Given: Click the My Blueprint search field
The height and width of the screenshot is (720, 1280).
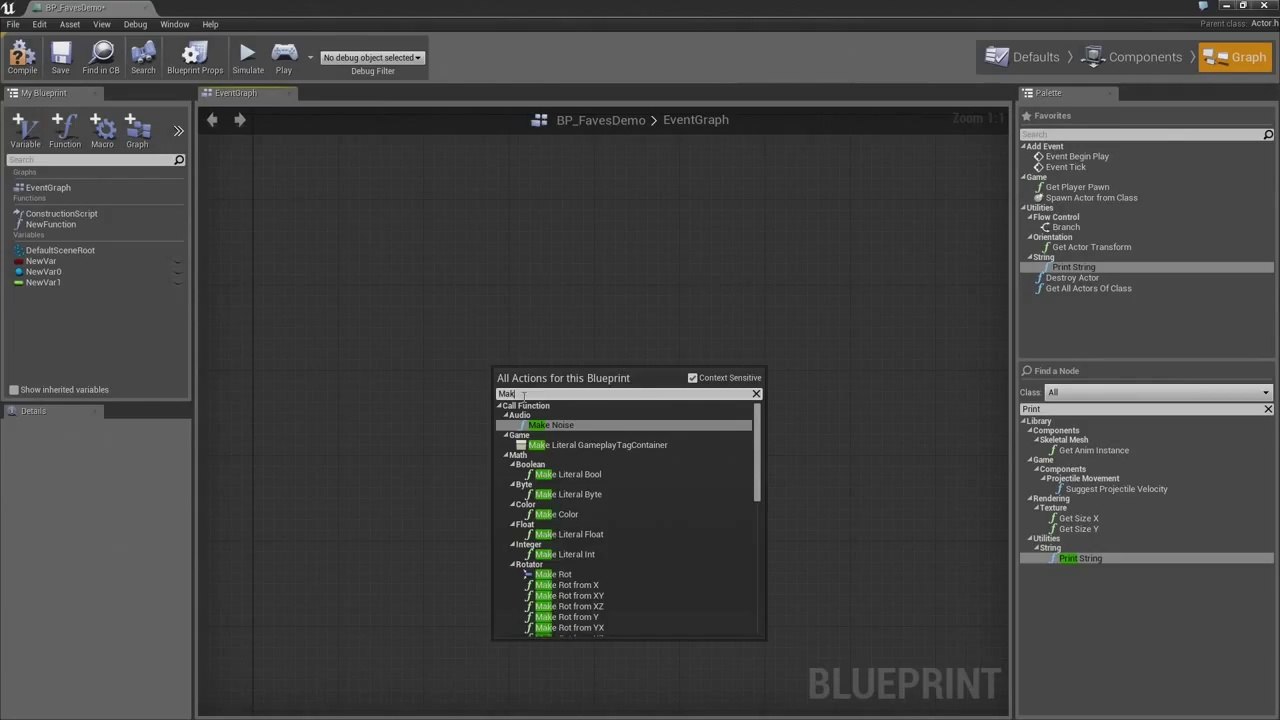Looking at the screenshot, I should [96, 160].
